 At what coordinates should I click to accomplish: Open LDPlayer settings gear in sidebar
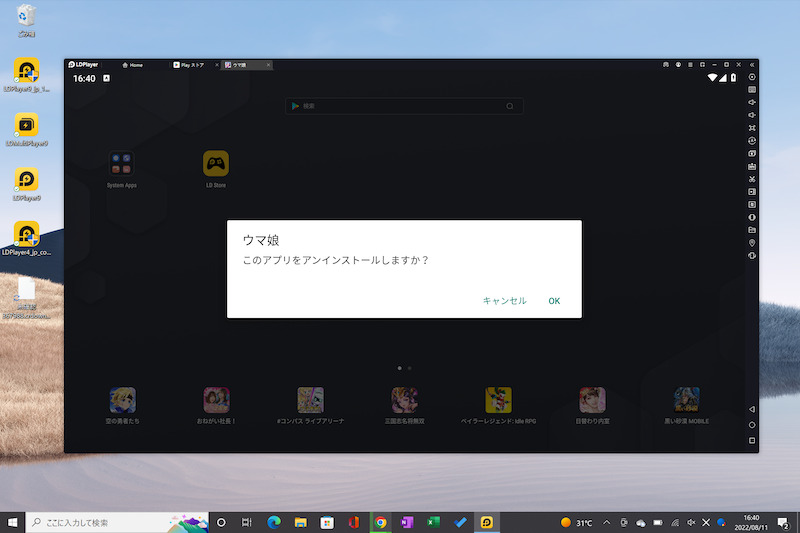tap(752, 77)
